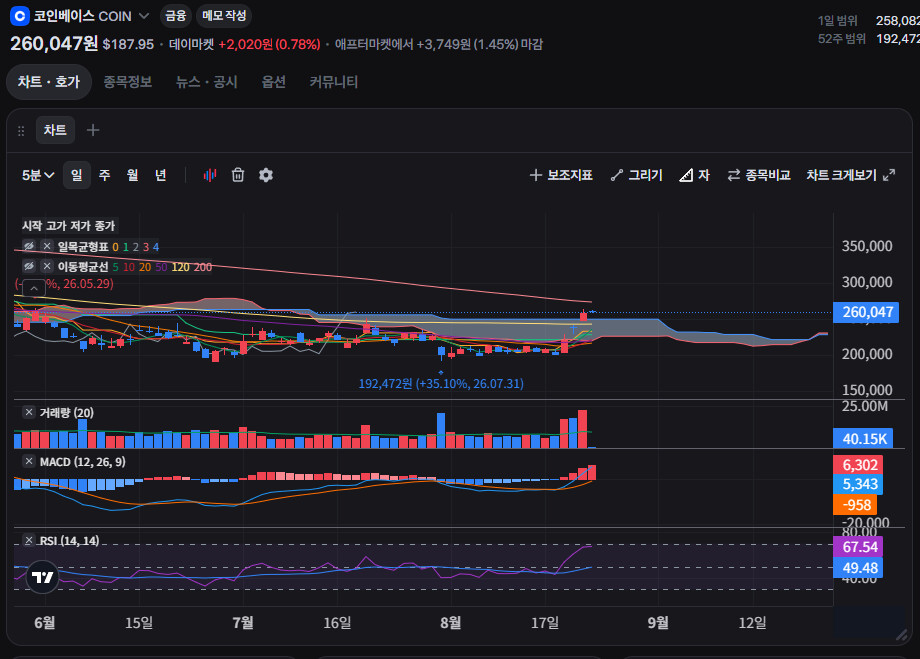
Task: Add a new chart tab with plus icon
Action: point(93,130)
